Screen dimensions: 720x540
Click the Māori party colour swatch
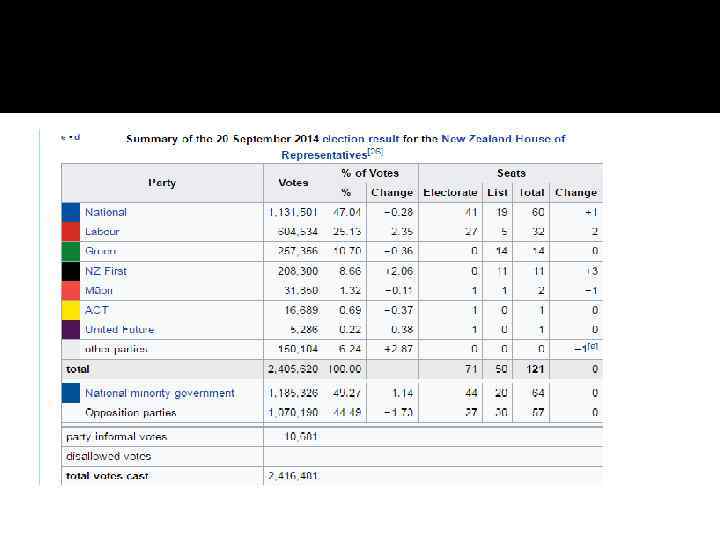(71, 291)
